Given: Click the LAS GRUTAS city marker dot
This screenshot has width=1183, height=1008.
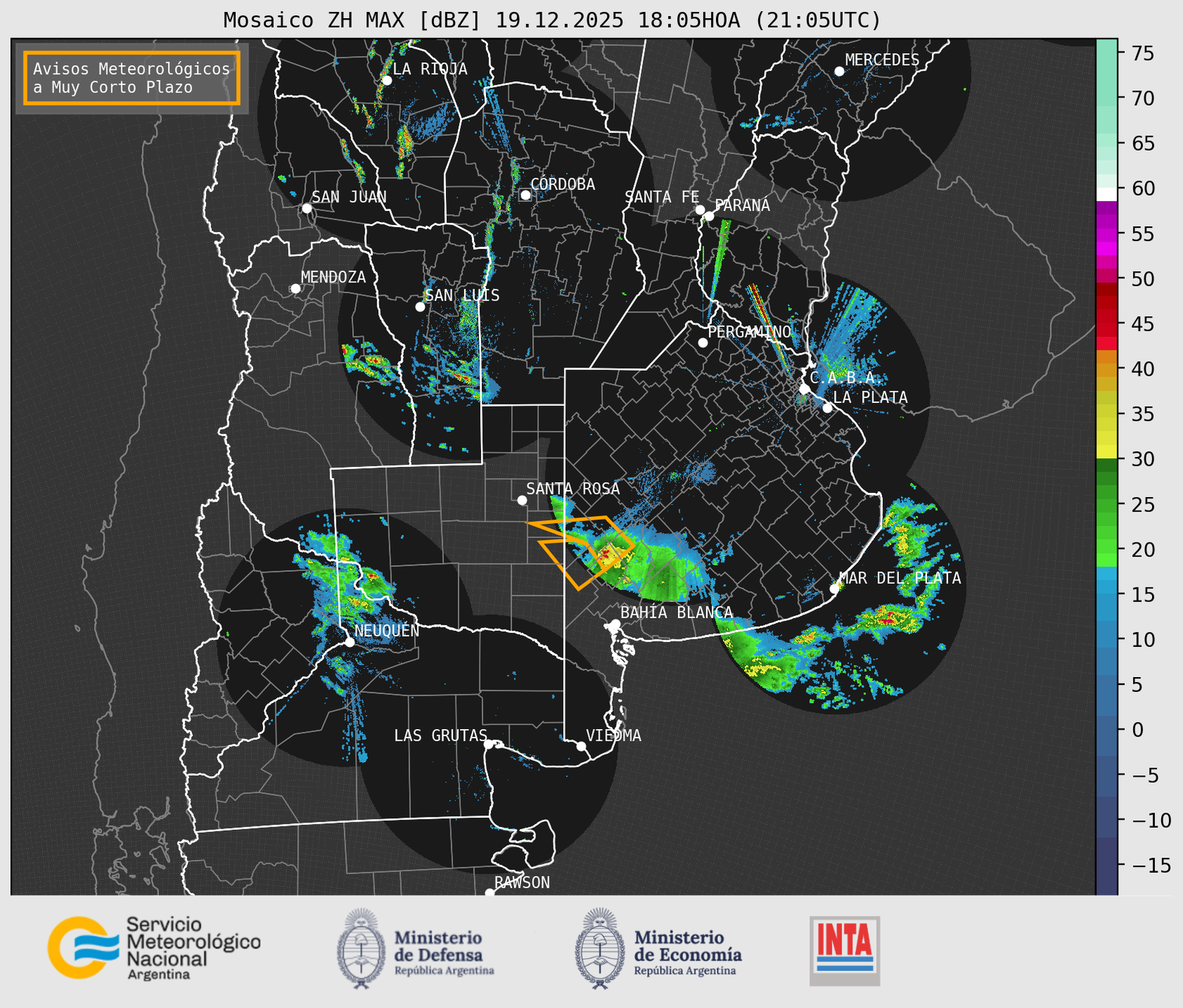Looking at the screenshot, I should coord(489,744).
